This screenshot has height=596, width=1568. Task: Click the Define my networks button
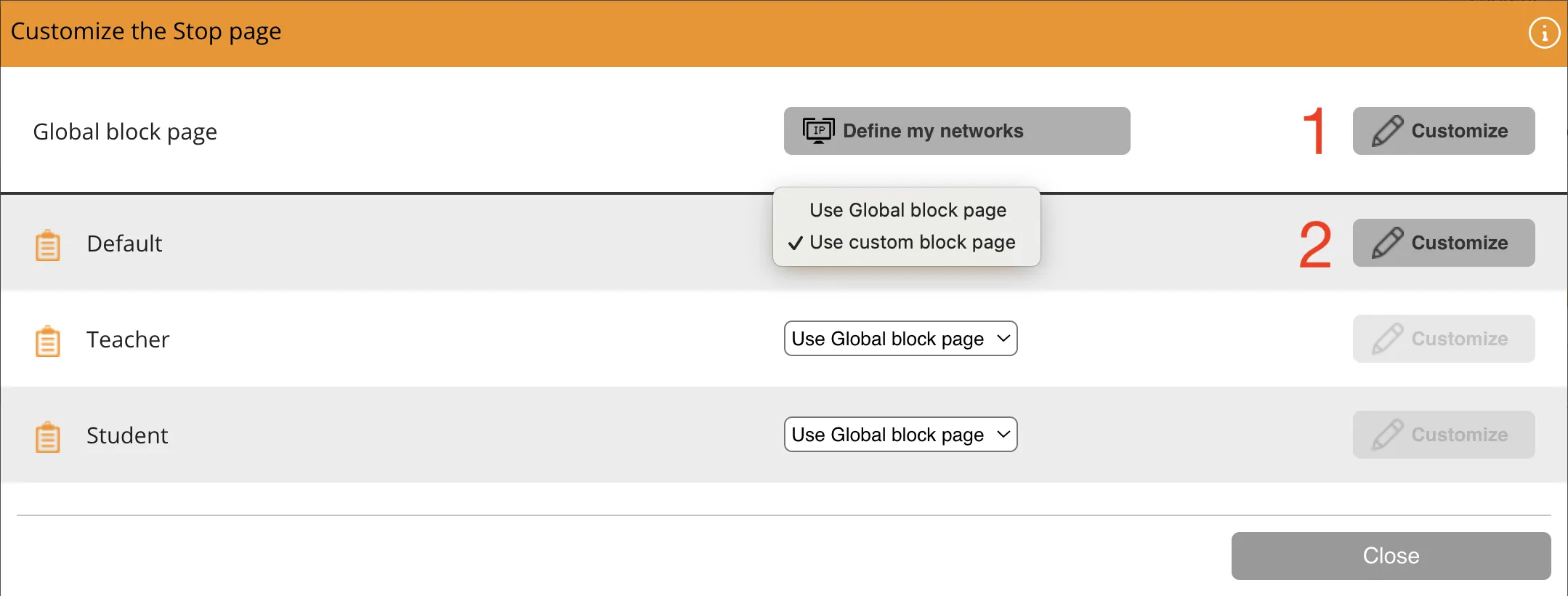click(957, 131)
